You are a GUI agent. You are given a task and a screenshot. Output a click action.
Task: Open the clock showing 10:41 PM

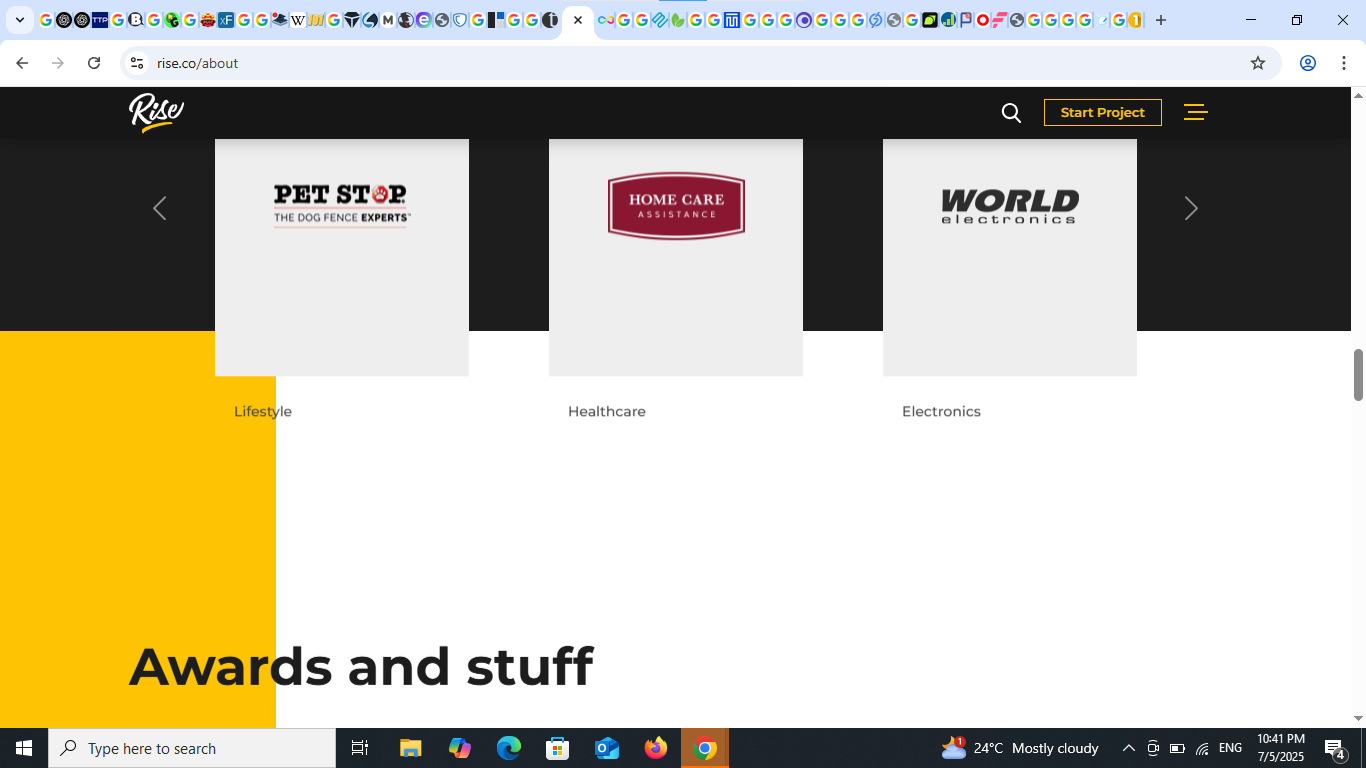coord(1281,748)
